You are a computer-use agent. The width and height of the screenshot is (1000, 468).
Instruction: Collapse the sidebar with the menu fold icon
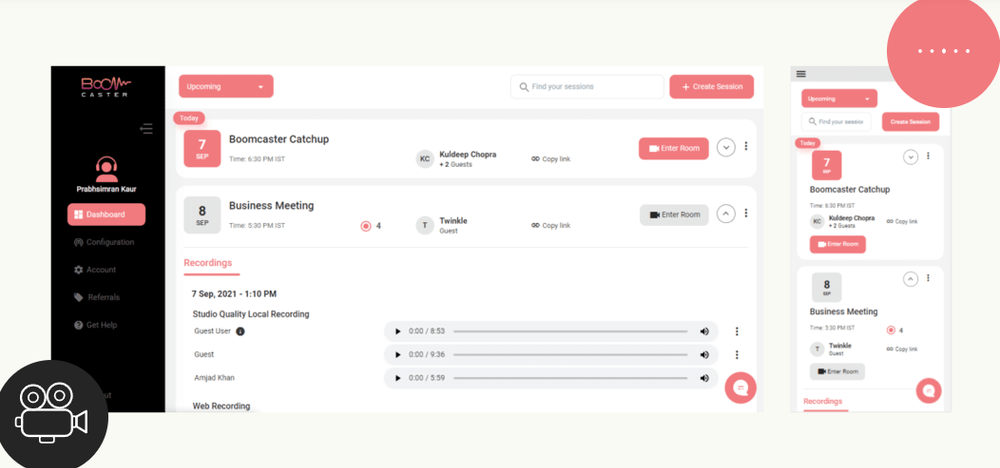147,129
